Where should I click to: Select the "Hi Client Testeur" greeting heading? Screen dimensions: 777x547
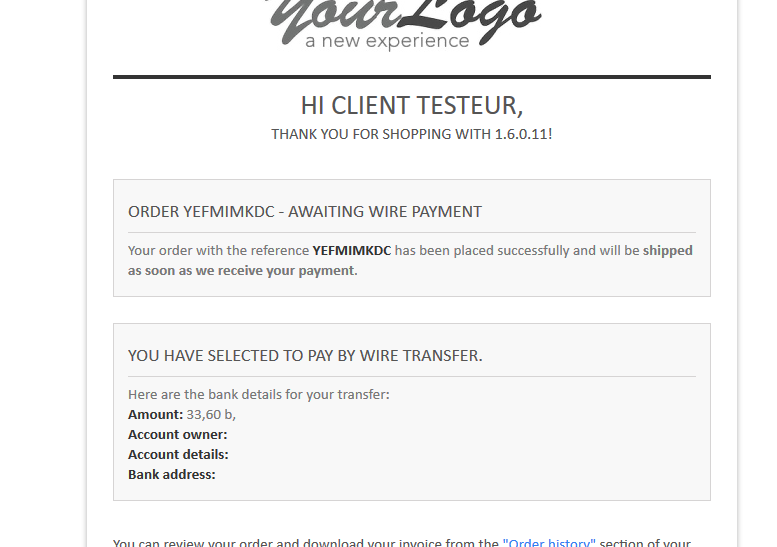tap(412, 106)
